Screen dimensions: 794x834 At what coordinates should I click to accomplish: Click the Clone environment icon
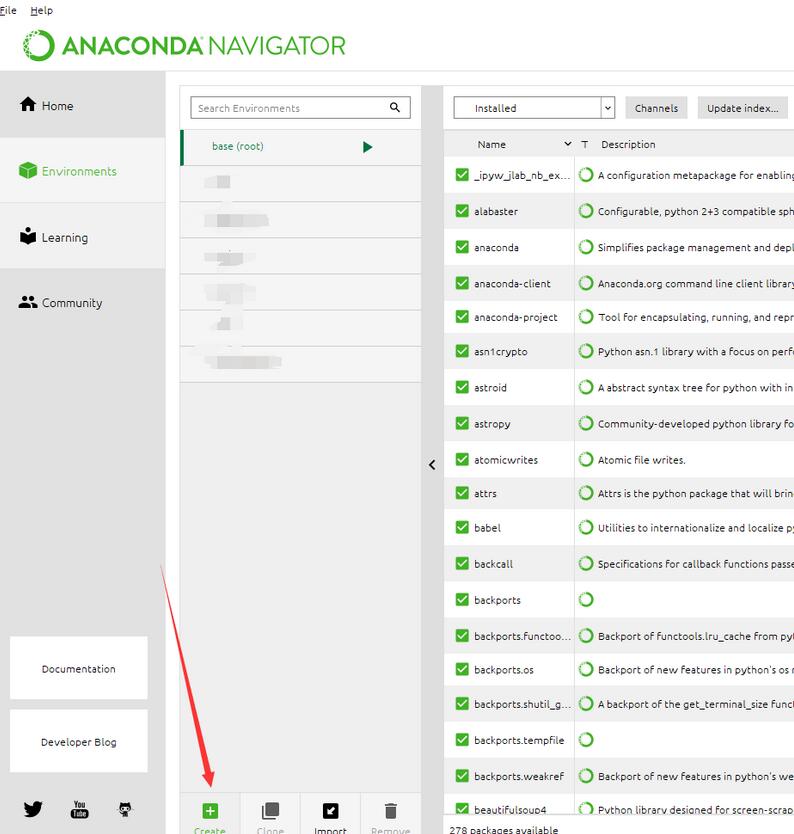[270, 811]
